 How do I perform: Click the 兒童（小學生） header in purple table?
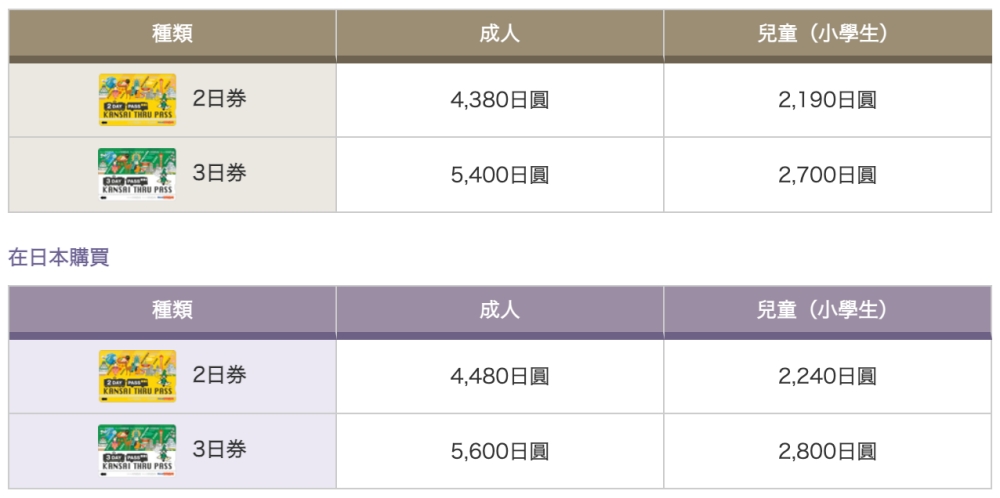pyautogui.click(x=827, y=310)
